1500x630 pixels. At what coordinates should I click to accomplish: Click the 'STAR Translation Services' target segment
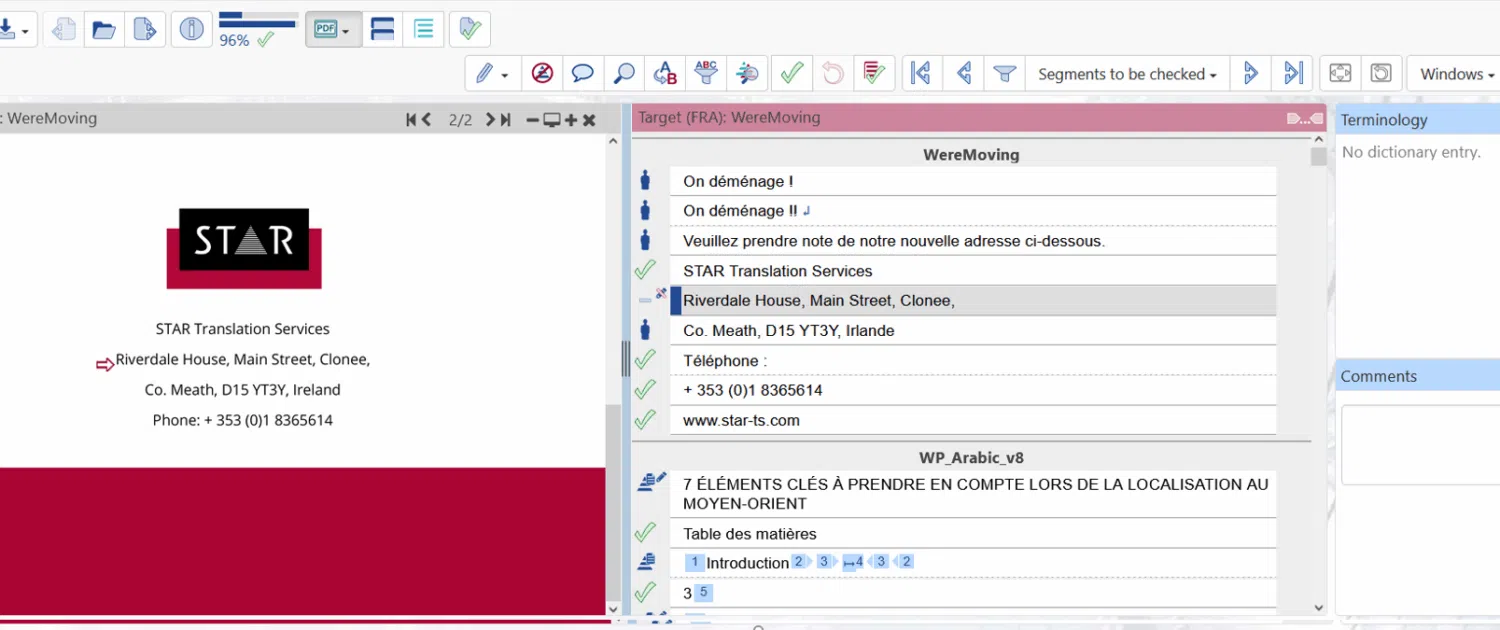pos(973,271)
